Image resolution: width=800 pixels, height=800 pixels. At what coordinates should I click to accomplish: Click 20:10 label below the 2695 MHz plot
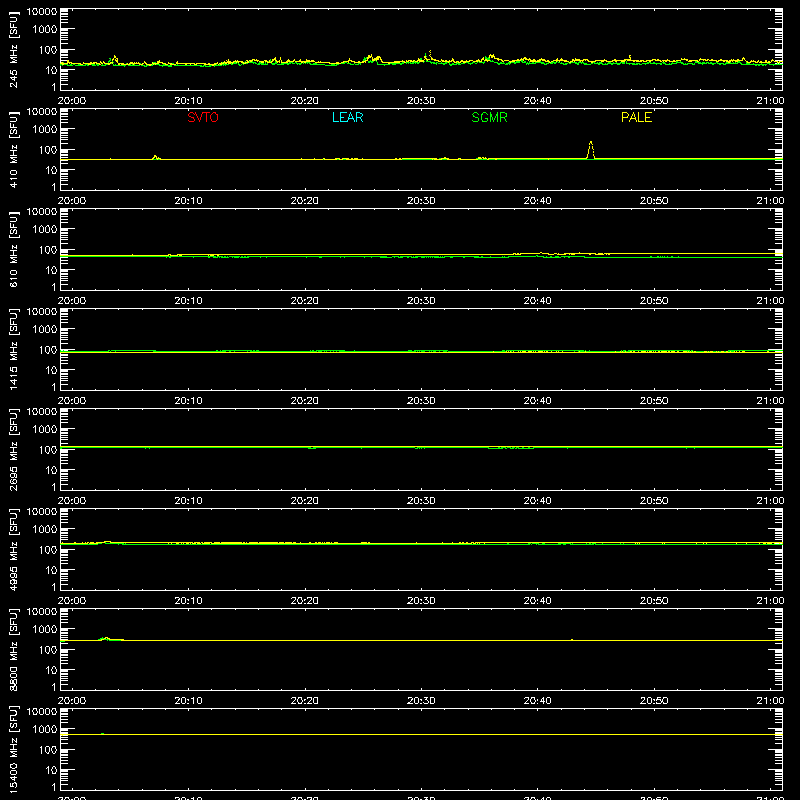188,501
